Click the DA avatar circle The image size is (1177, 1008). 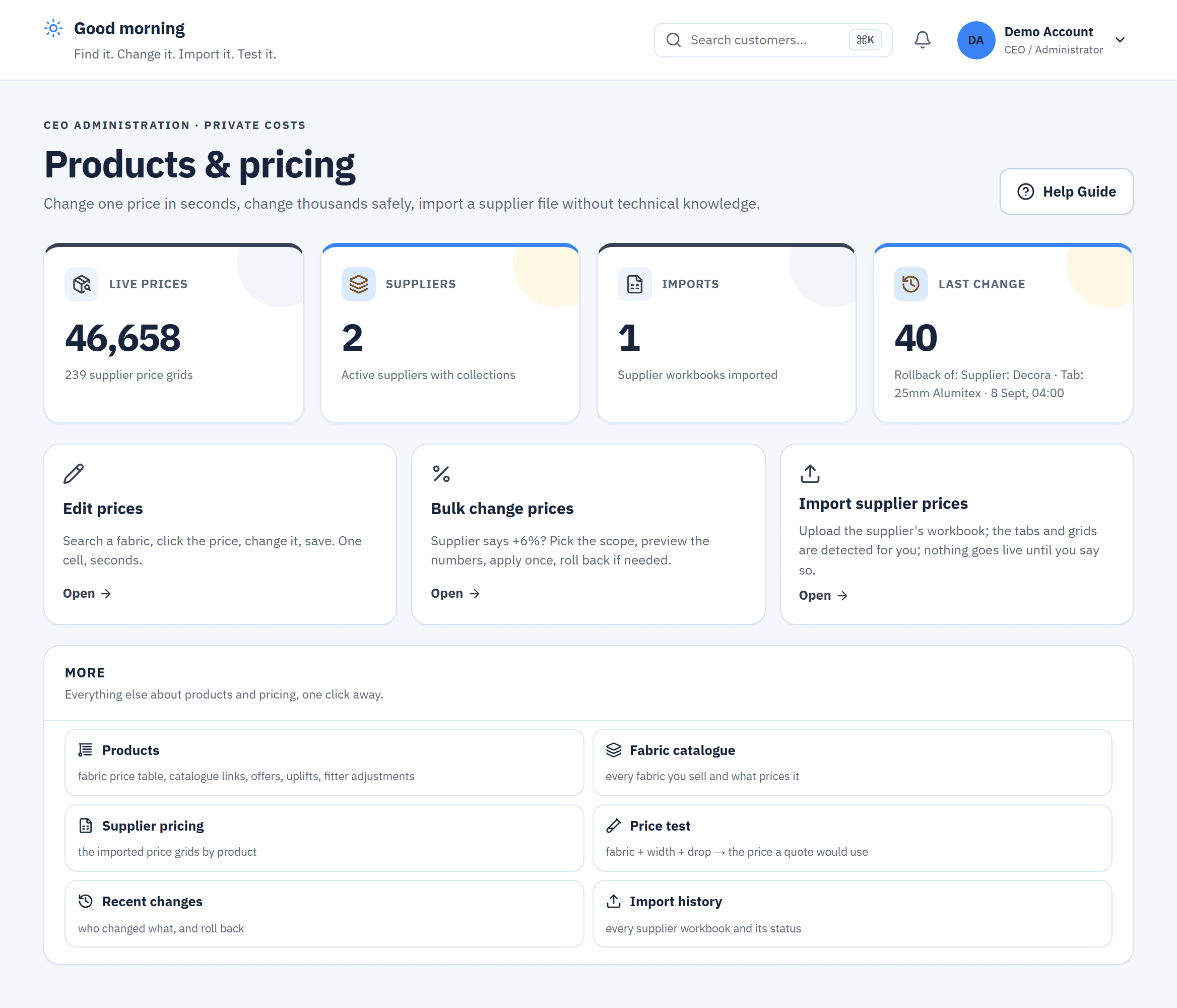pyautogui.click(x=975, y=40)
